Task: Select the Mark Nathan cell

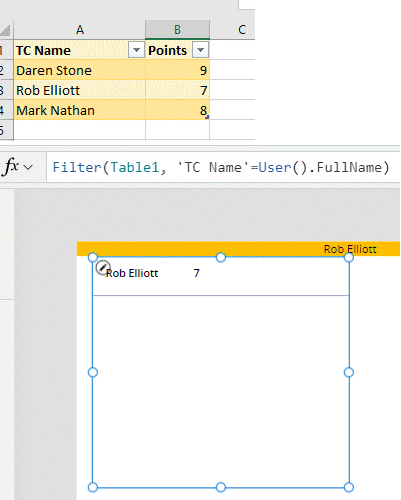Action: coord(79,110)
